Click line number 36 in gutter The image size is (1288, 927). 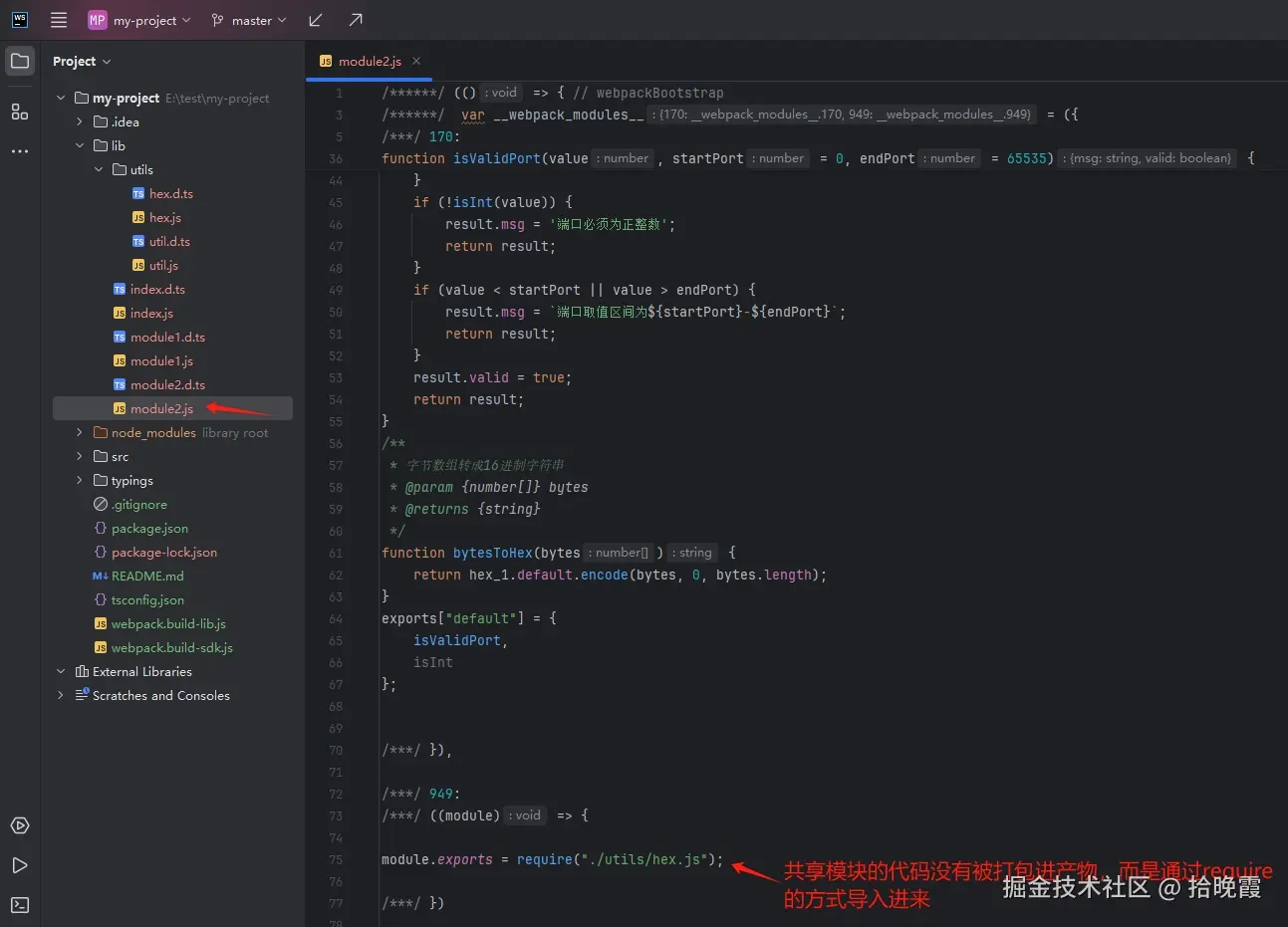[x=335, y=158]
